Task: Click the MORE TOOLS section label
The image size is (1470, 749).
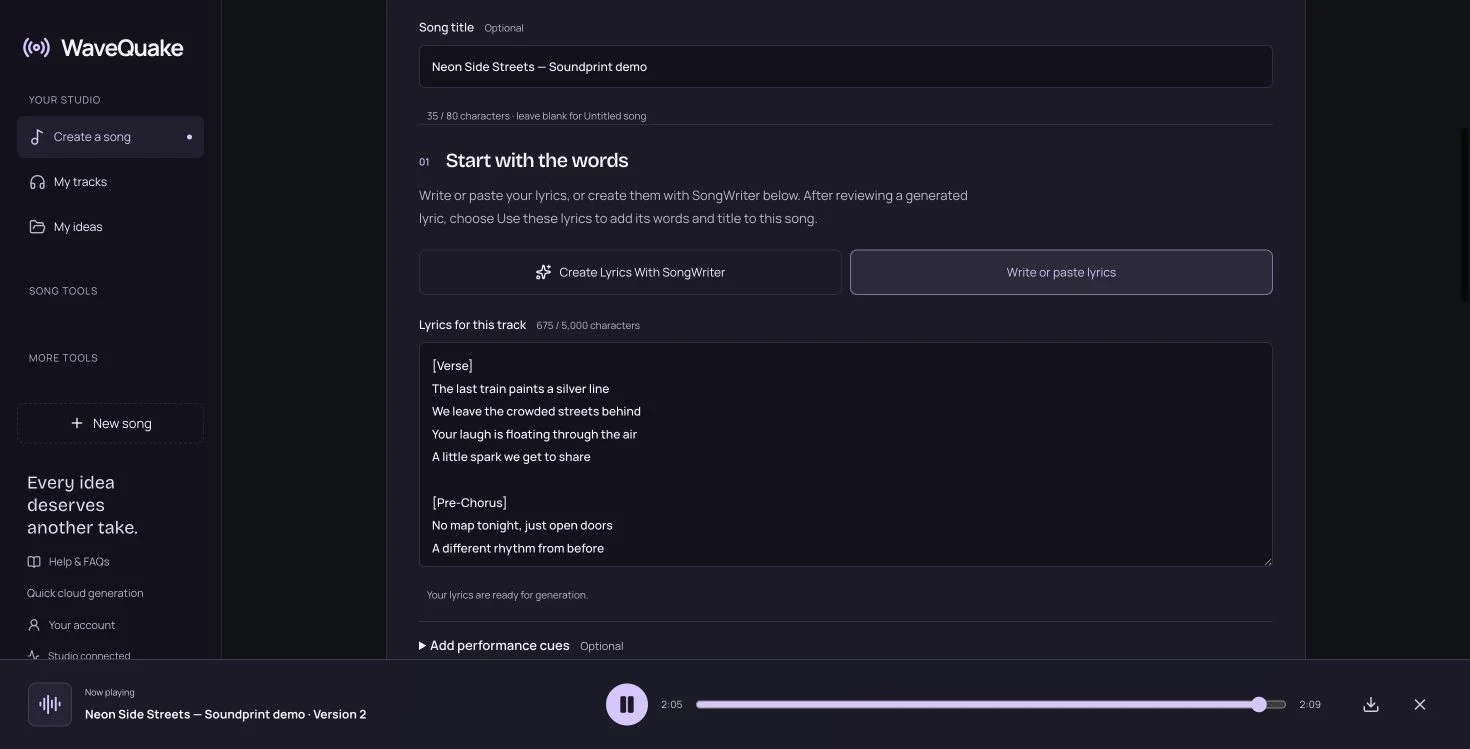Action: tap(63, 358)
